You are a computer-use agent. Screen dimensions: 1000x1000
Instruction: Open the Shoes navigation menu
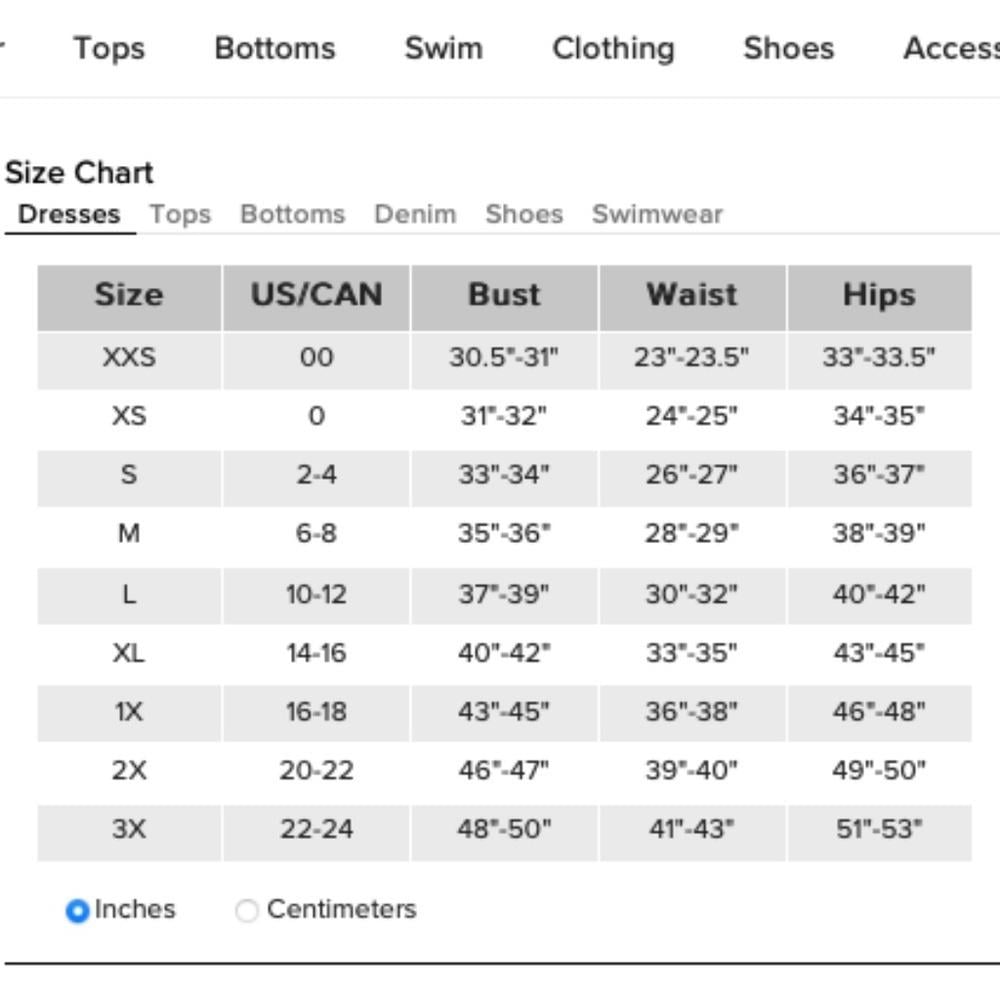tap(789, 48)
